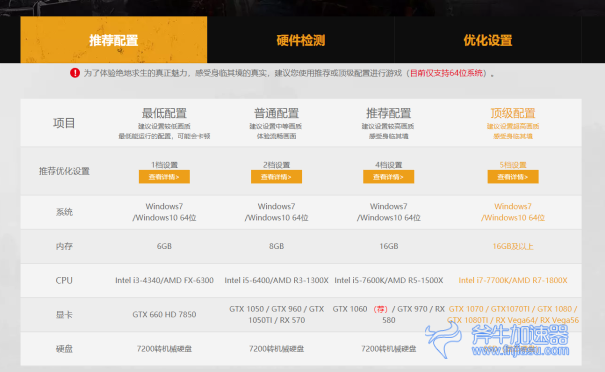Click the 硬盘 row label
This screenshot has height=372, width=605.
click(64, 349)
